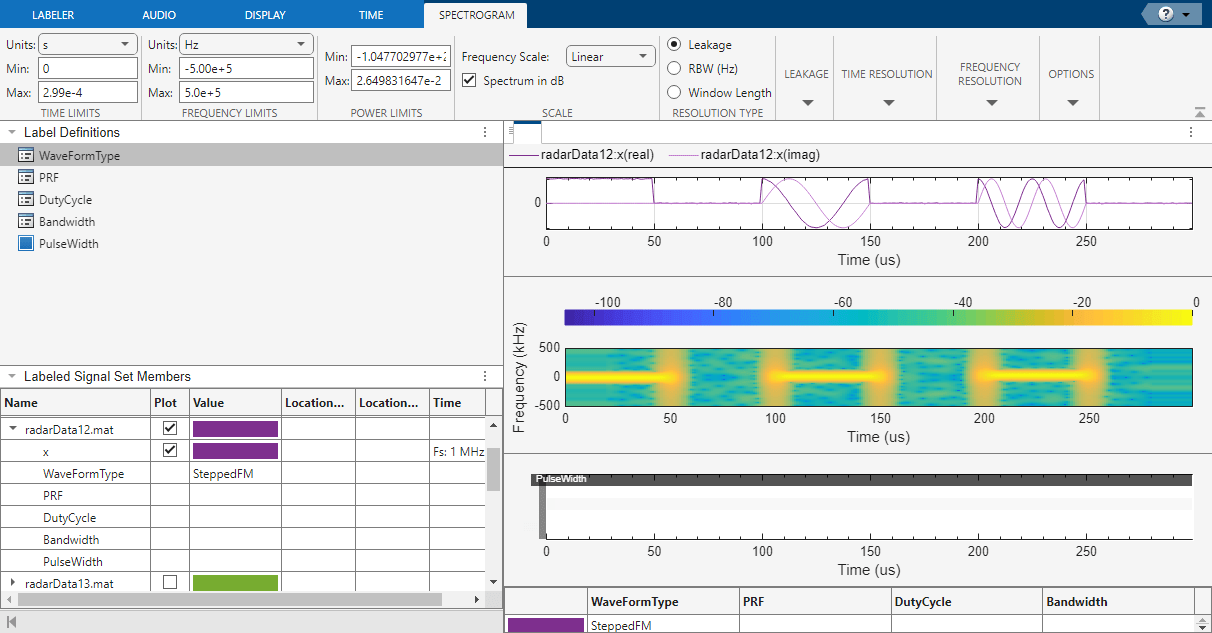Image resolution: width=1212 pixels, height=633 pixels.
Task: Open the Time Resolution section
Action: [x=887, y=86]
